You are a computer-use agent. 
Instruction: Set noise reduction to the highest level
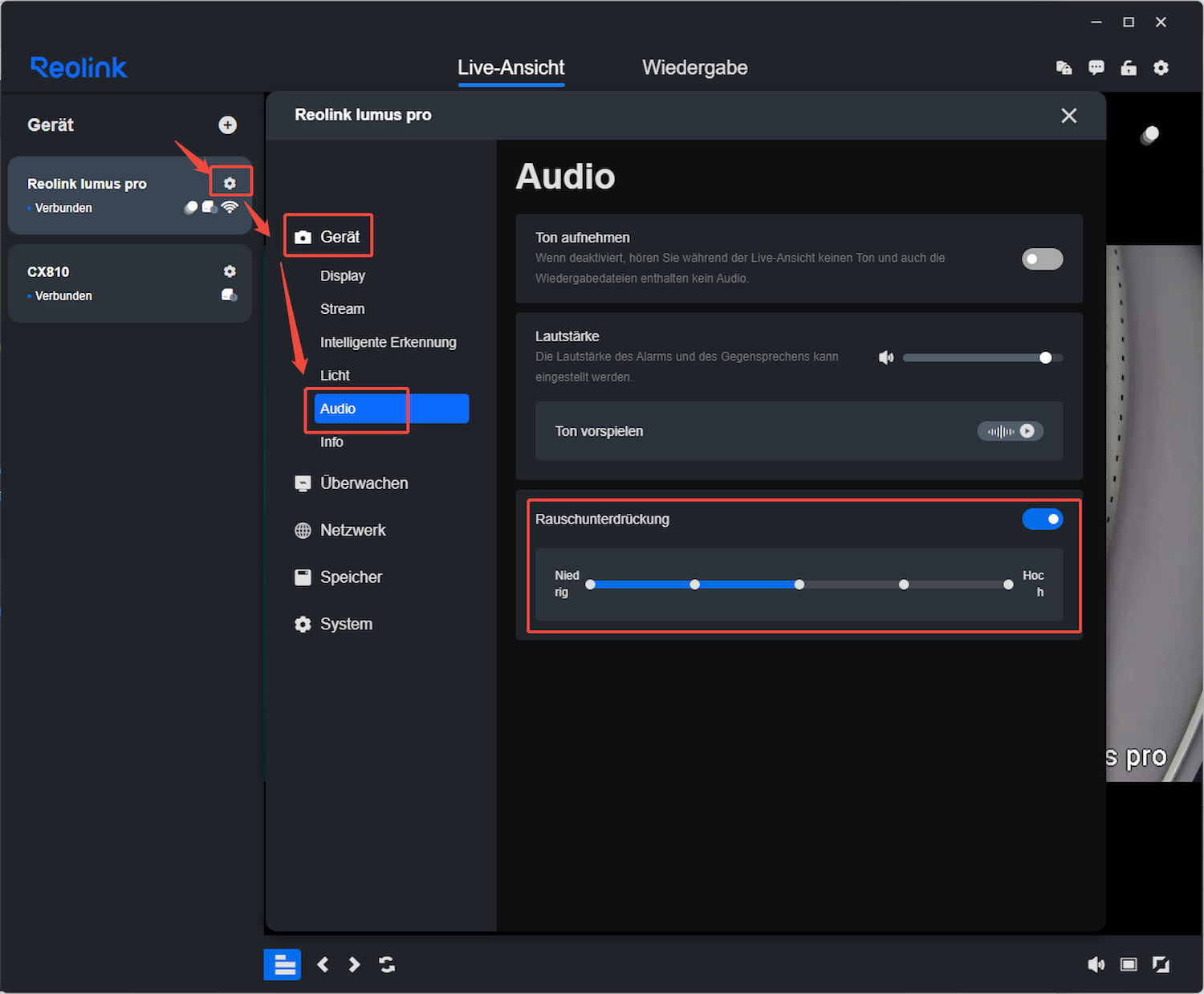1008,585
